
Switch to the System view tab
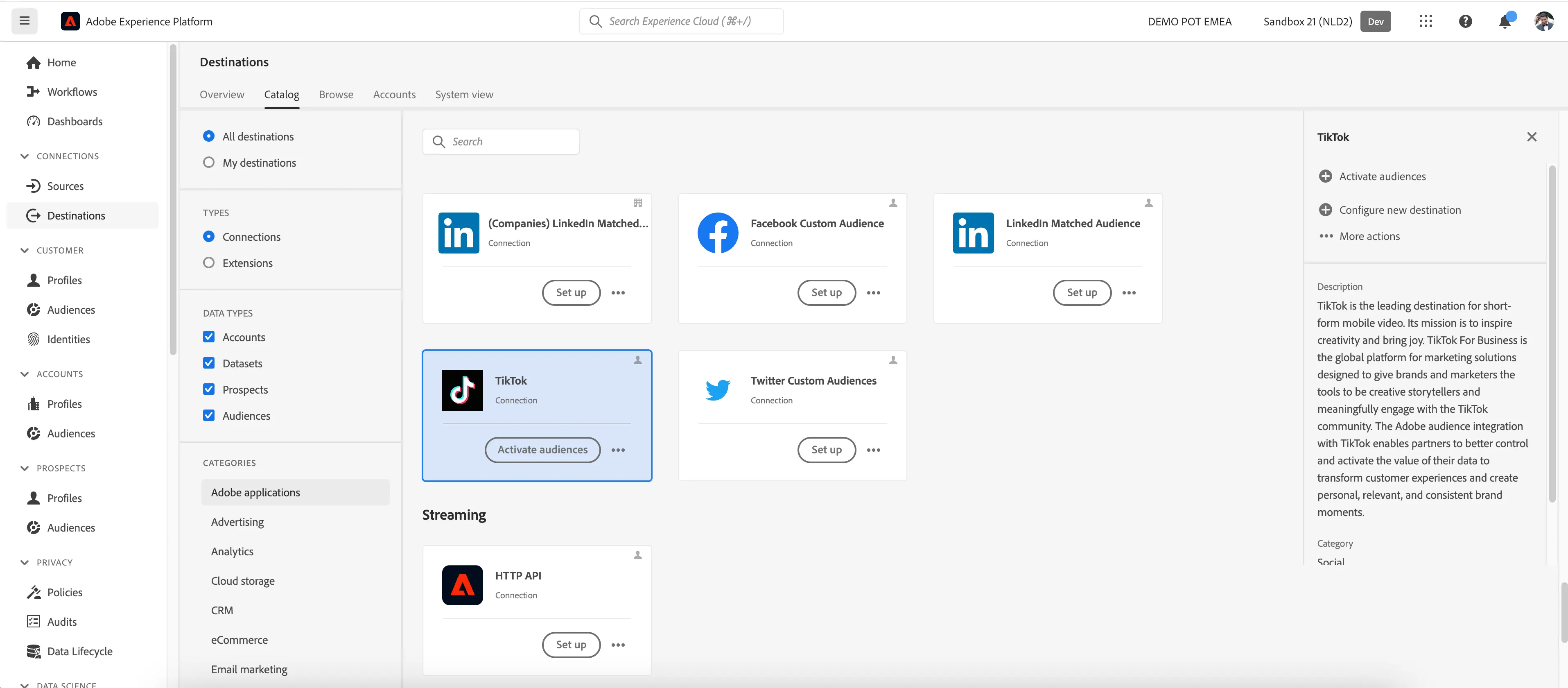pyautogui.click(x=464, y=94)
